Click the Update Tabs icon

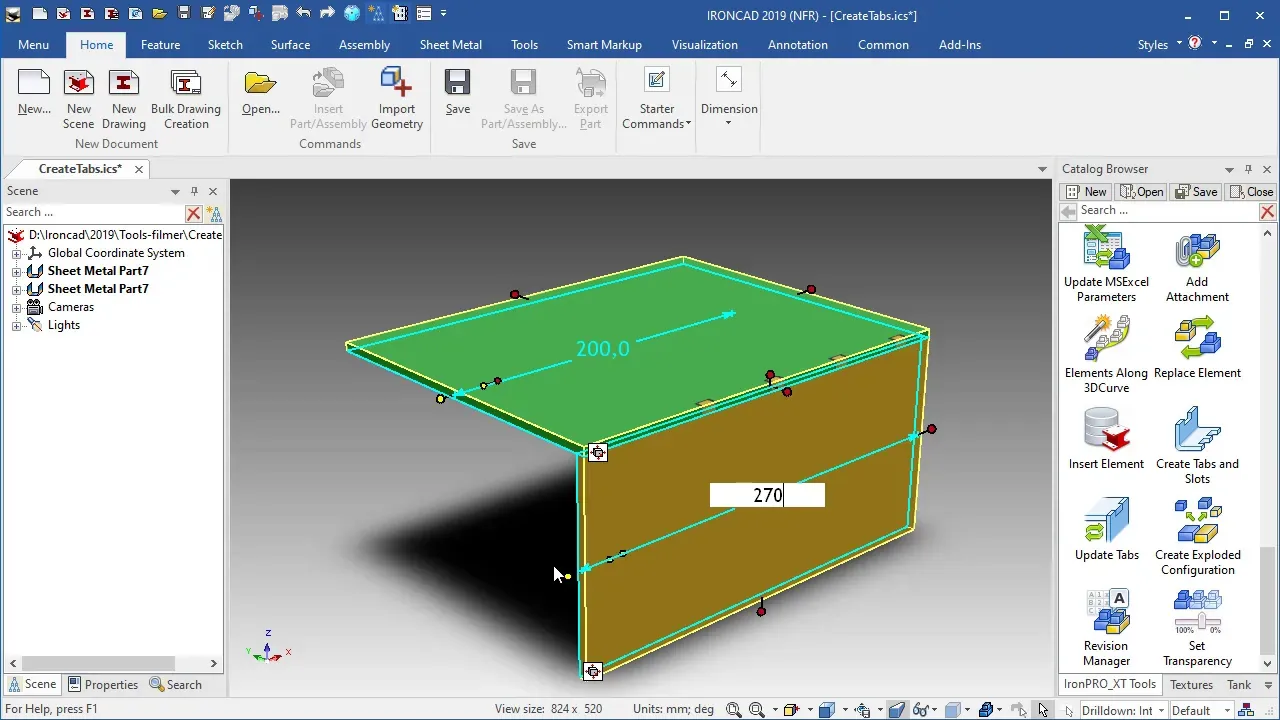point(1106,521)
